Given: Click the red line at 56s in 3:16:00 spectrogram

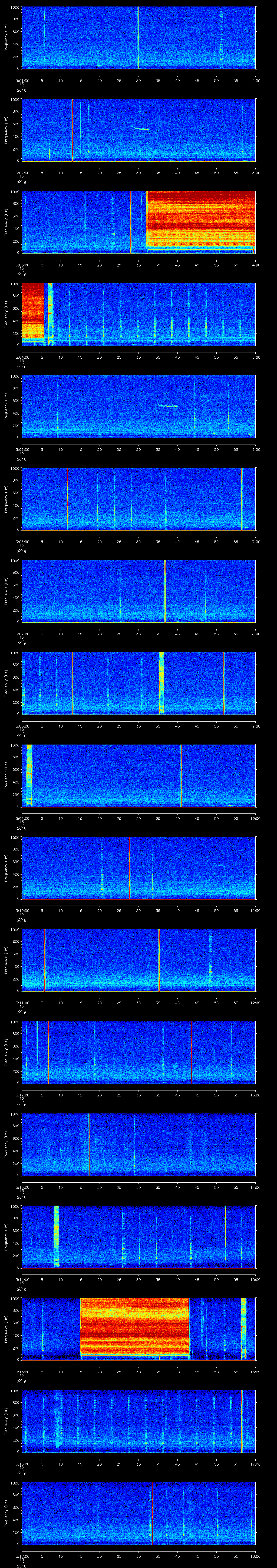Looking at the screenshot, I should tap(242, 1421).
